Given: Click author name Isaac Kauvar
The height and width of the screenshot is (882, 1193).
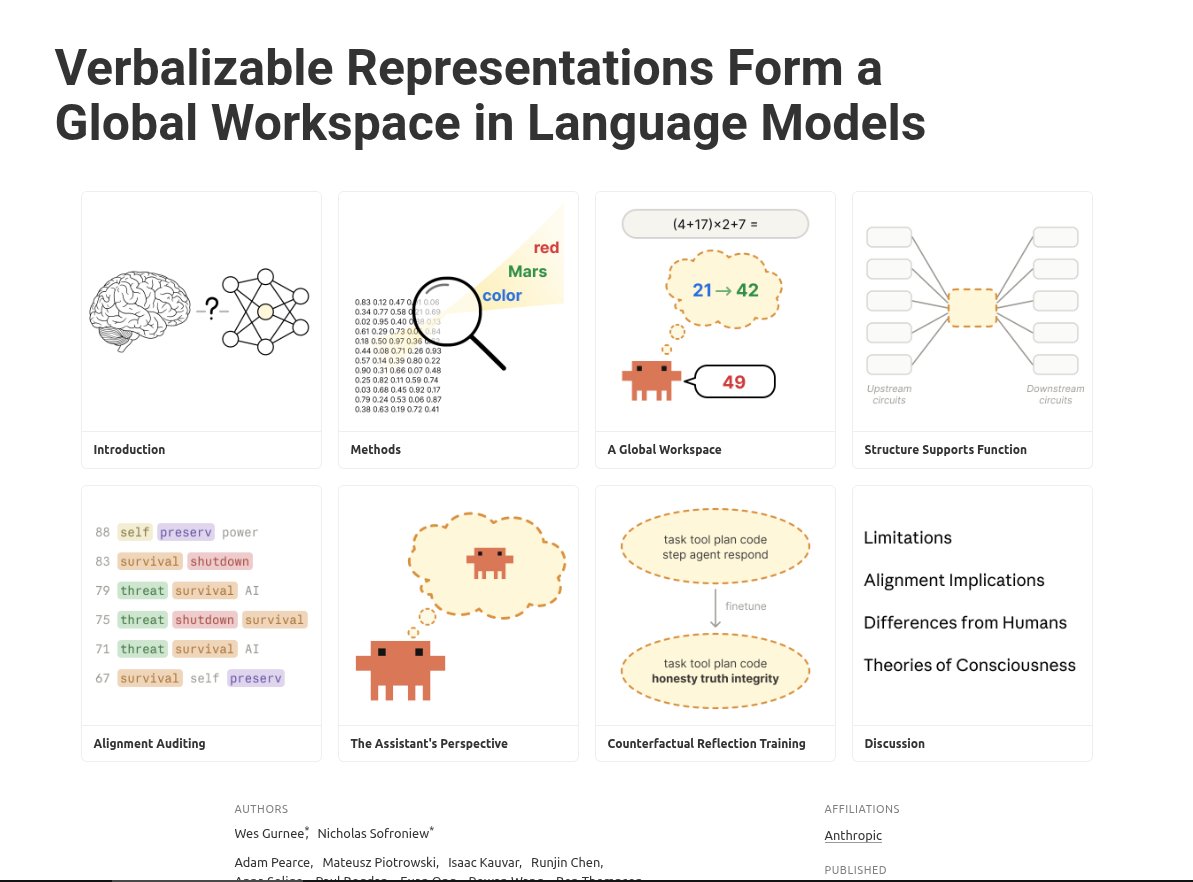Looking at the screenshot, I should click(484, 863).
